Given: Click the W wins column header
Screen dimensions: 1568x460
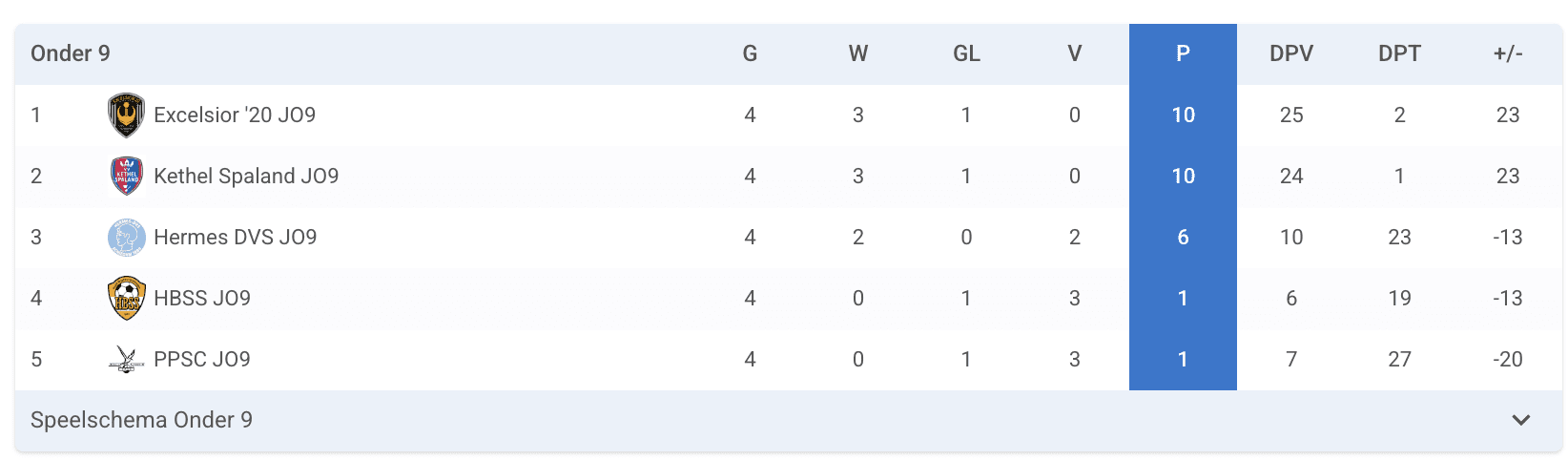Looking at the screenshot, I should click(x=858, y=53).
